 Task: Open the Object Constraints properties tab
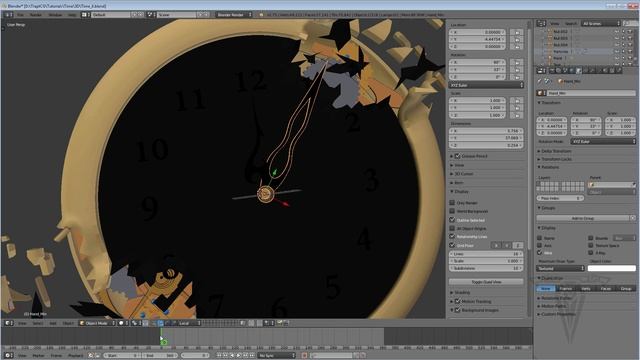585,71
